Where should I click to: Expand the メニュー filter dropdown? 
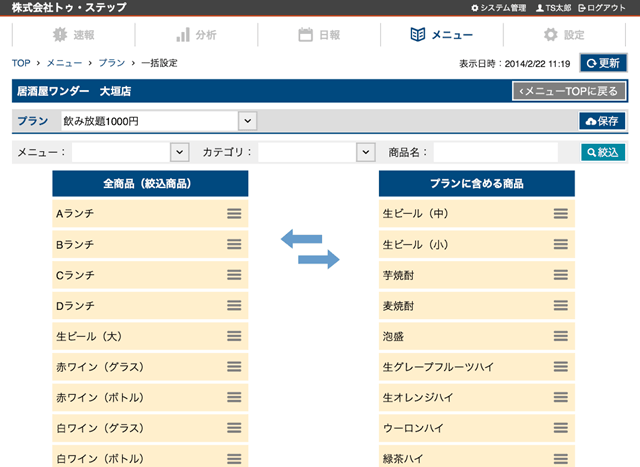point(130,152)
